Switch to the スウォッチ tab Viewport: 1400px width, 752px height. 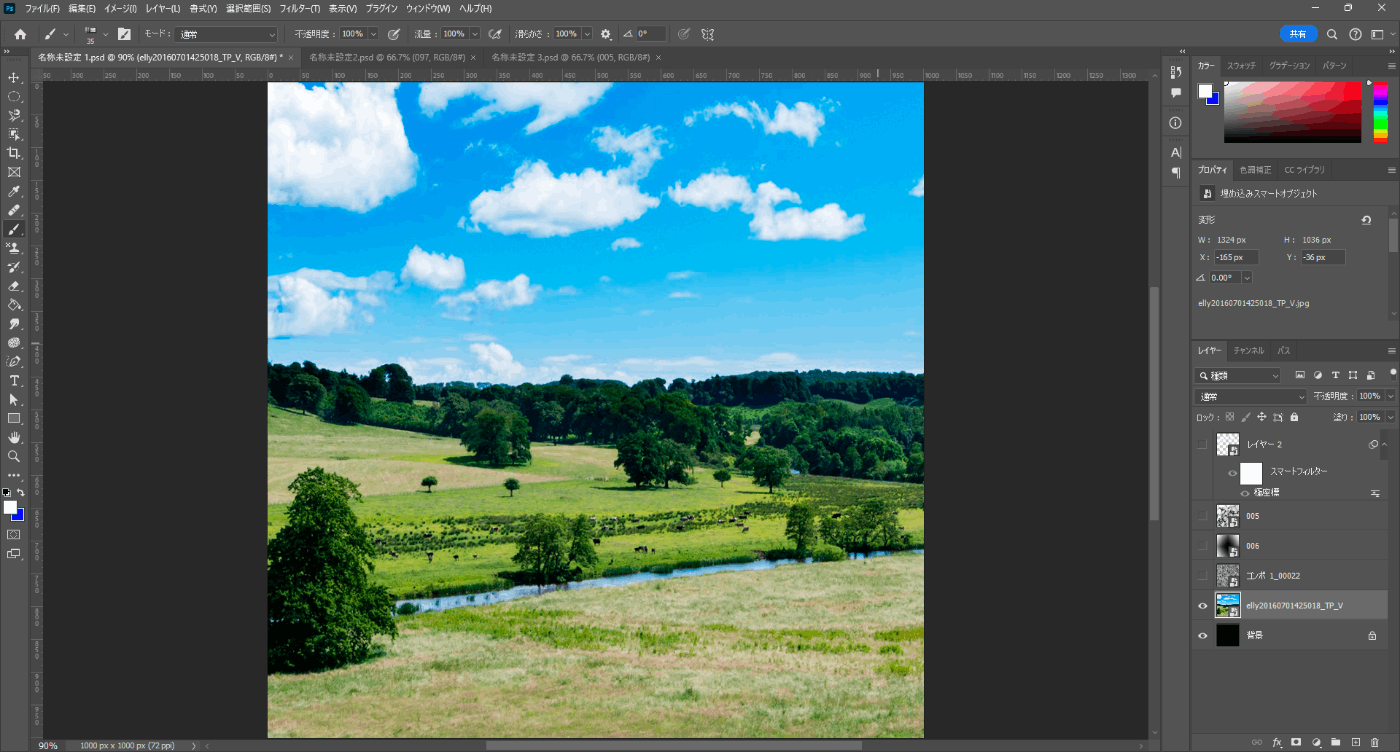[1242, 66]
